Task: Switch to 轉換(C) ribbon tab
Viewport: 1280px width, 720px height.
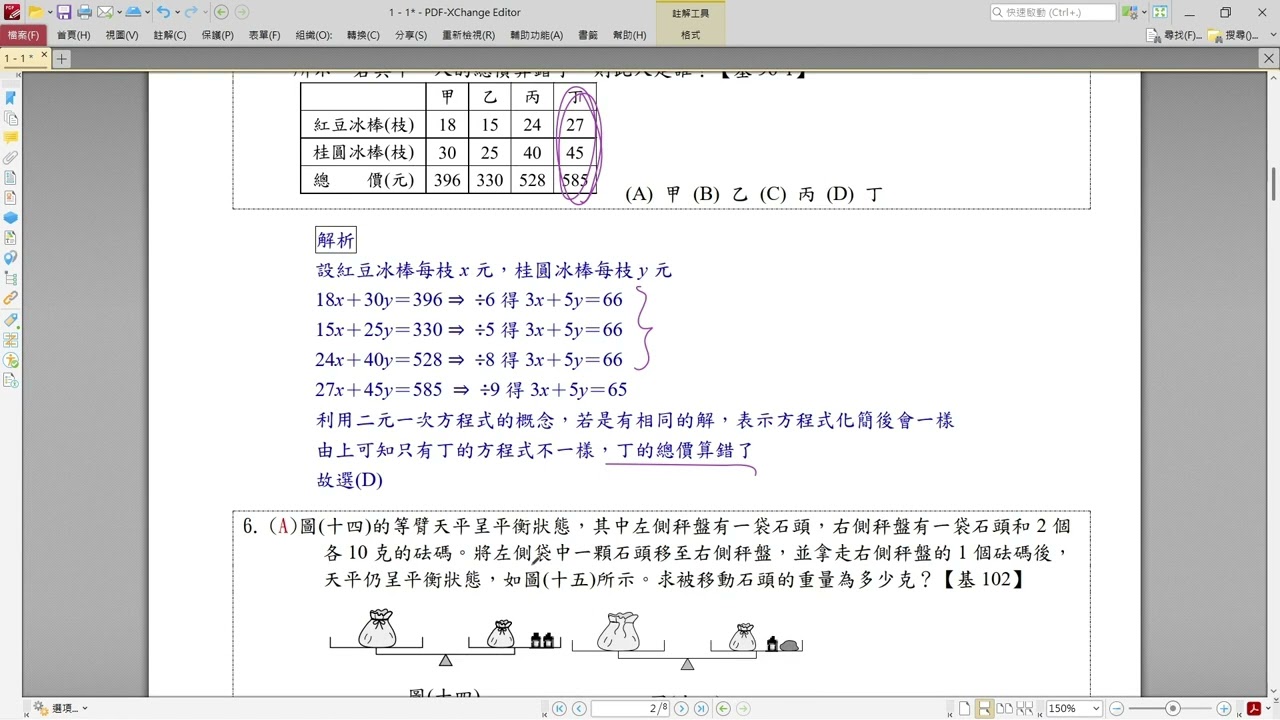Action: [363, 35]
